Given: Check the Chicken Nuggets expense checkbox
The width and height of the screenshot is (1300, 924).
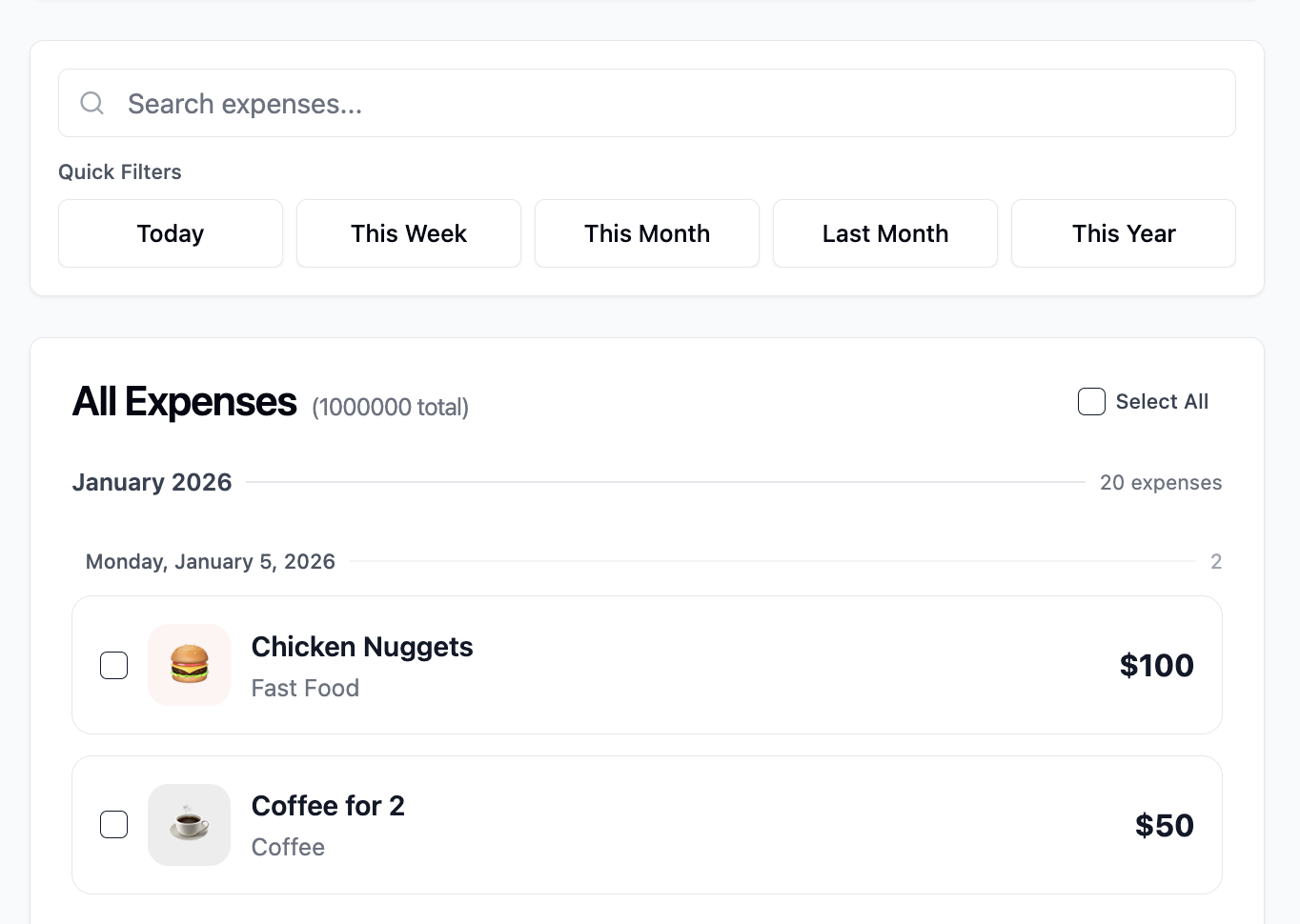Looking at the screenshot, I should click(113, 665).
